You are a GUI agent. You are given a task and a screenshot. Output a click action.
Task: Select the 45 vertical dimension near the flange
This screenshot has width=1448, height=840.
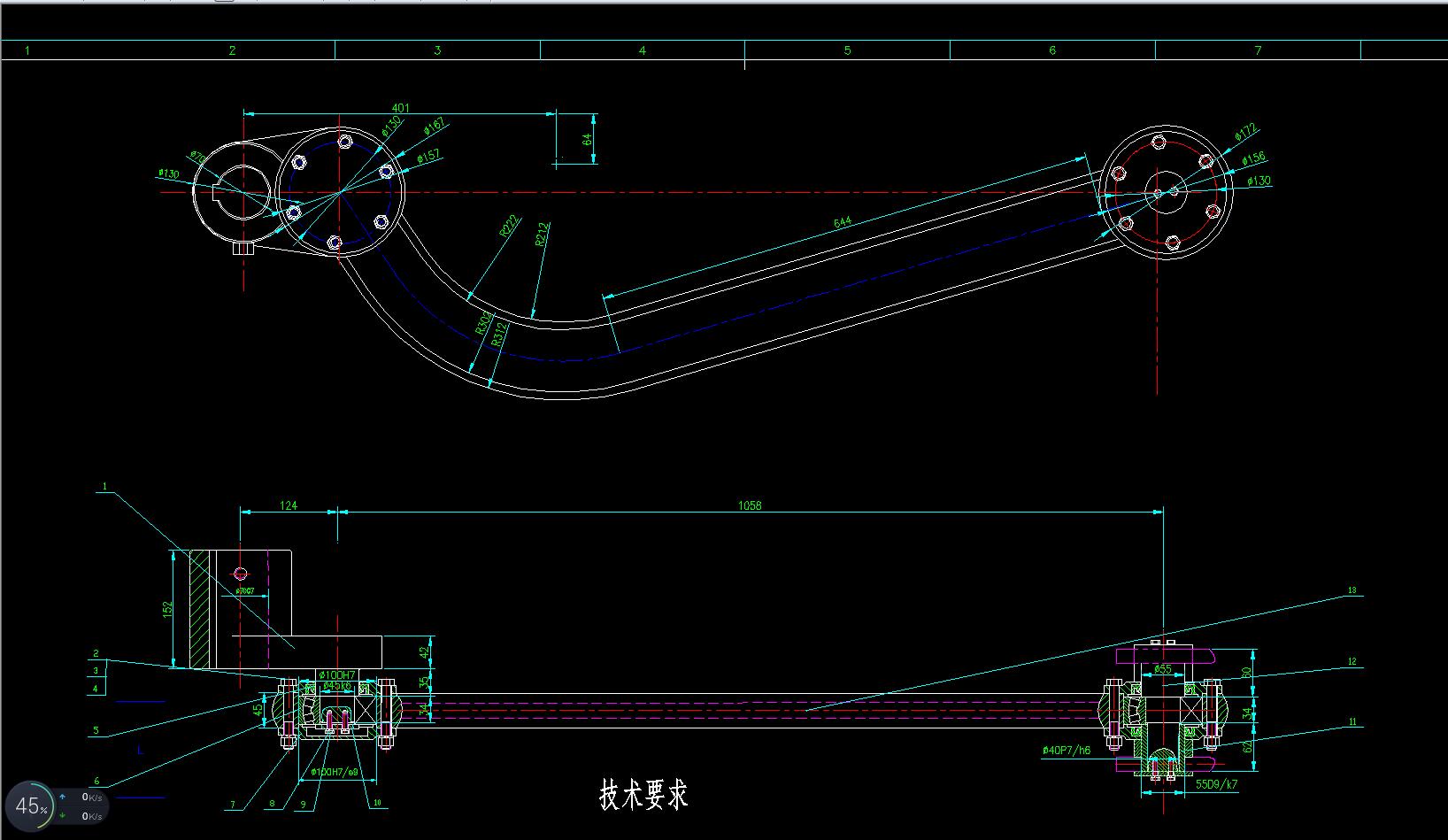258,710
